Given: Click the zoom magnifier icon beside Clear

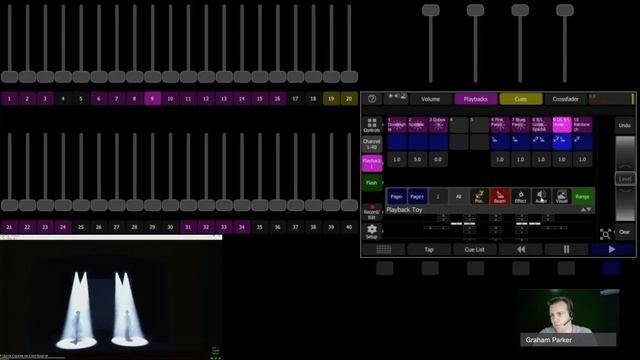Looking at the screenshot, I should pos(605,234).
